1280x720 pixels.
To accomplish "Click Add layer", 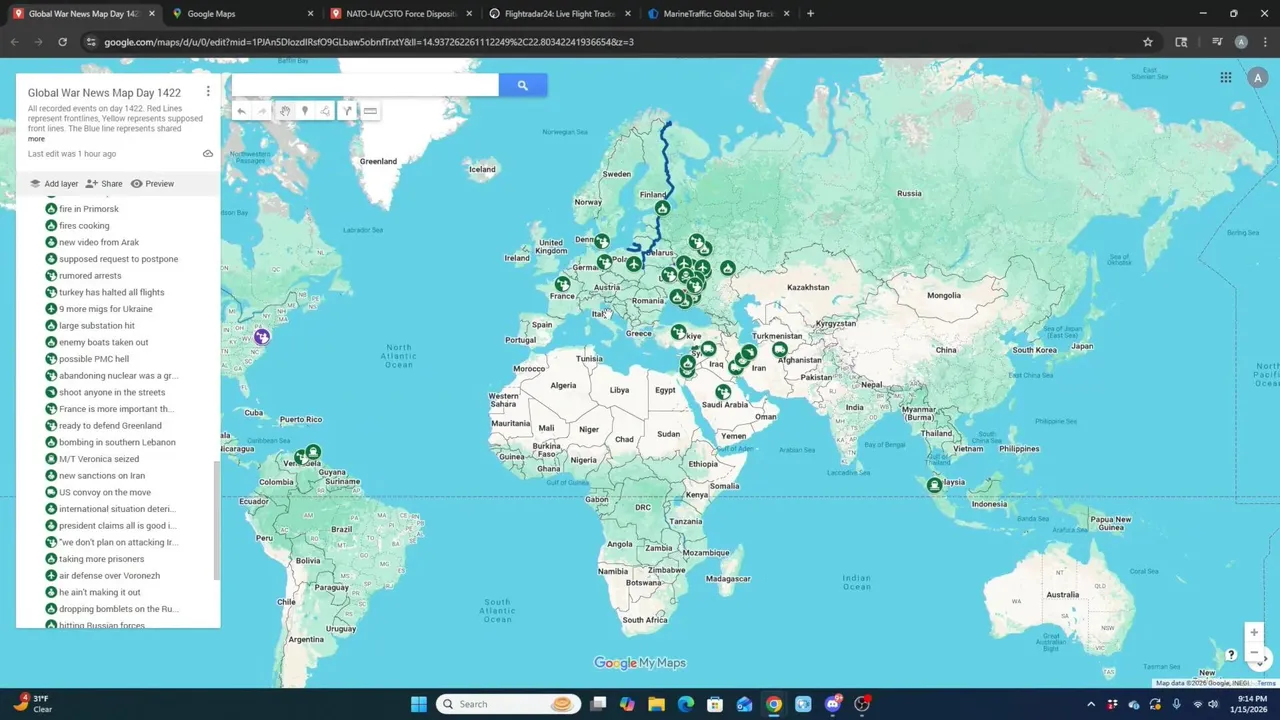I will pos(53,184).
